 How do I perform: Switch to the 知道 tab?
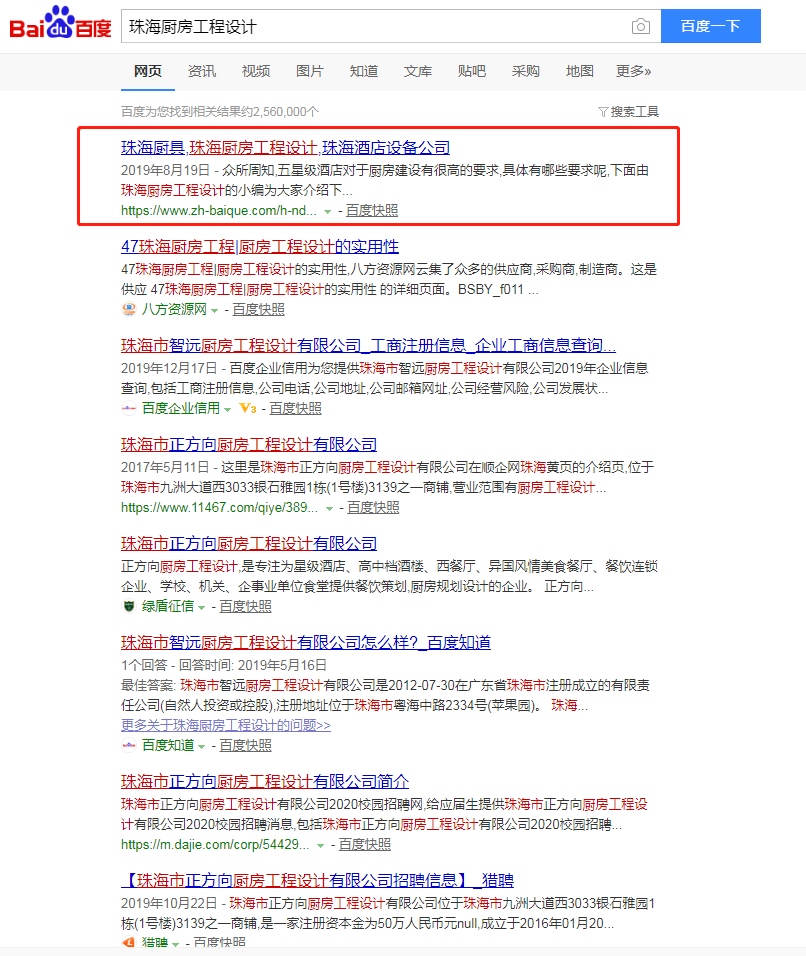(364, 71)
